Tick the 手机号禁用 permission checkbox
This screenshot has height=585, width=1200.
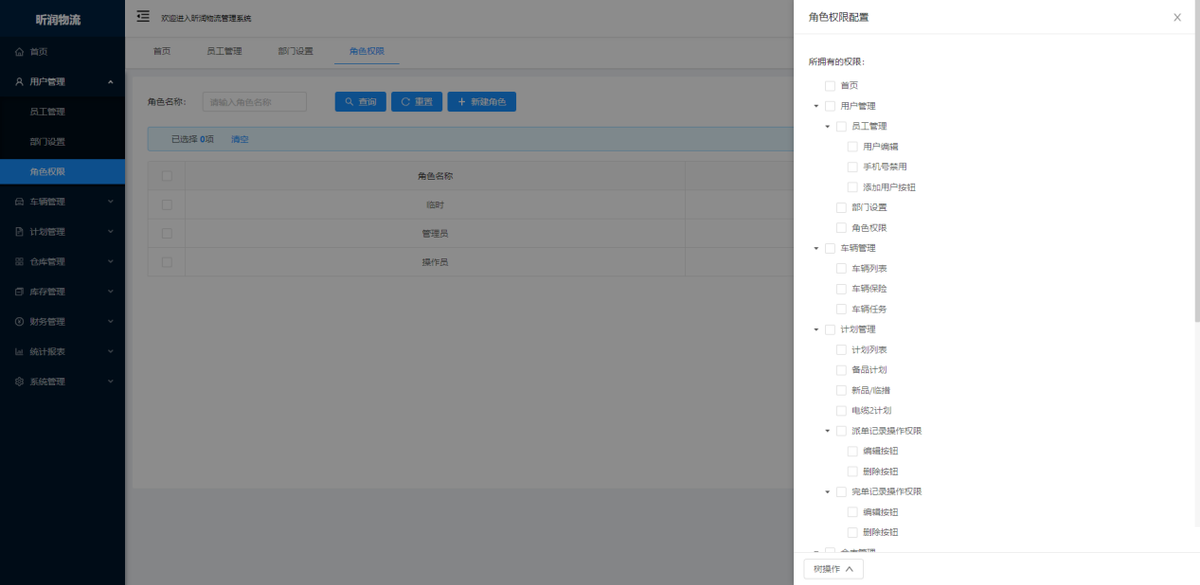[x=852, y=167]
